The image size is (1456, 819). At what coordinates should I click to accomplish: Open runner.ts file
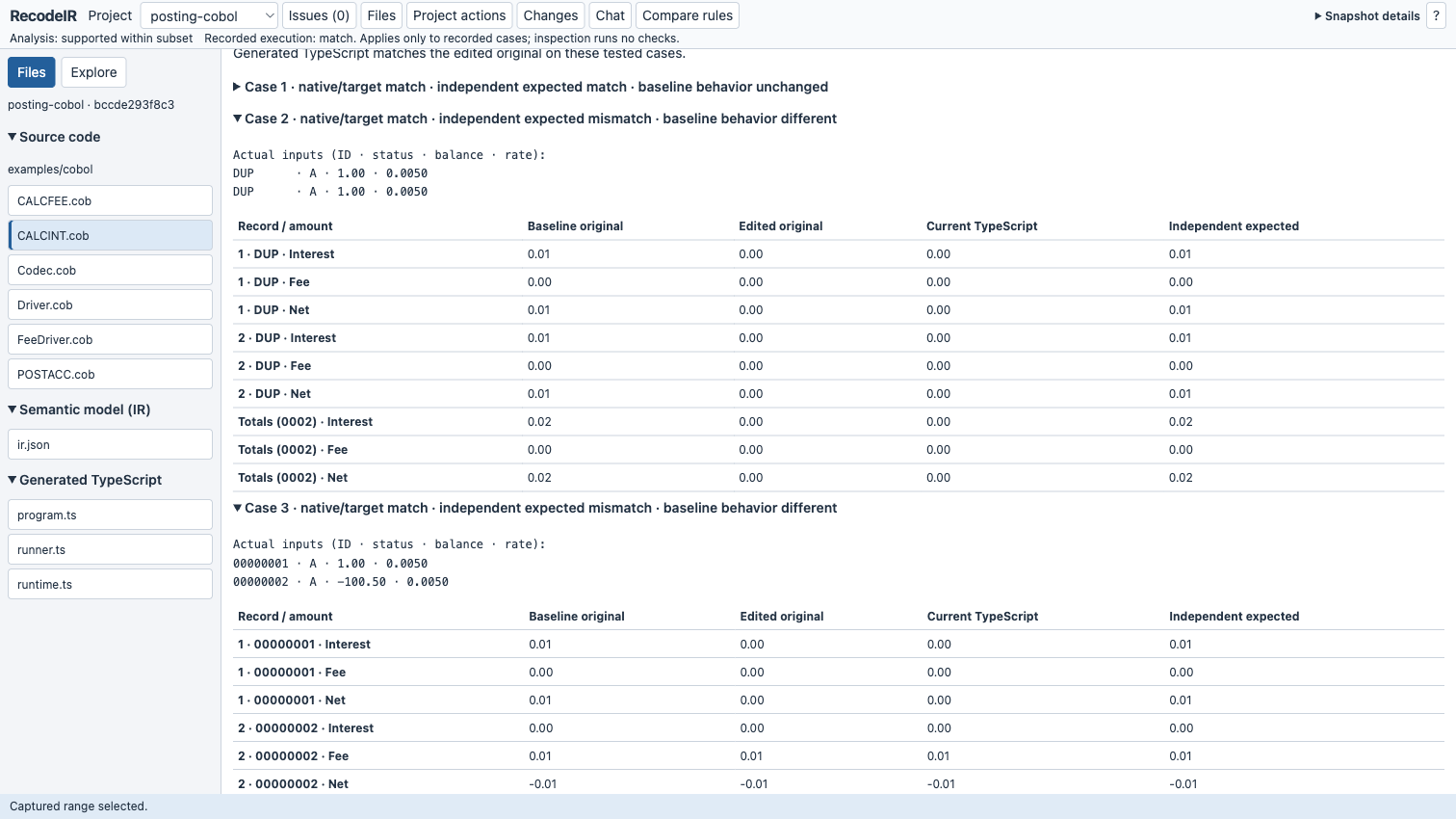(110, 549)
